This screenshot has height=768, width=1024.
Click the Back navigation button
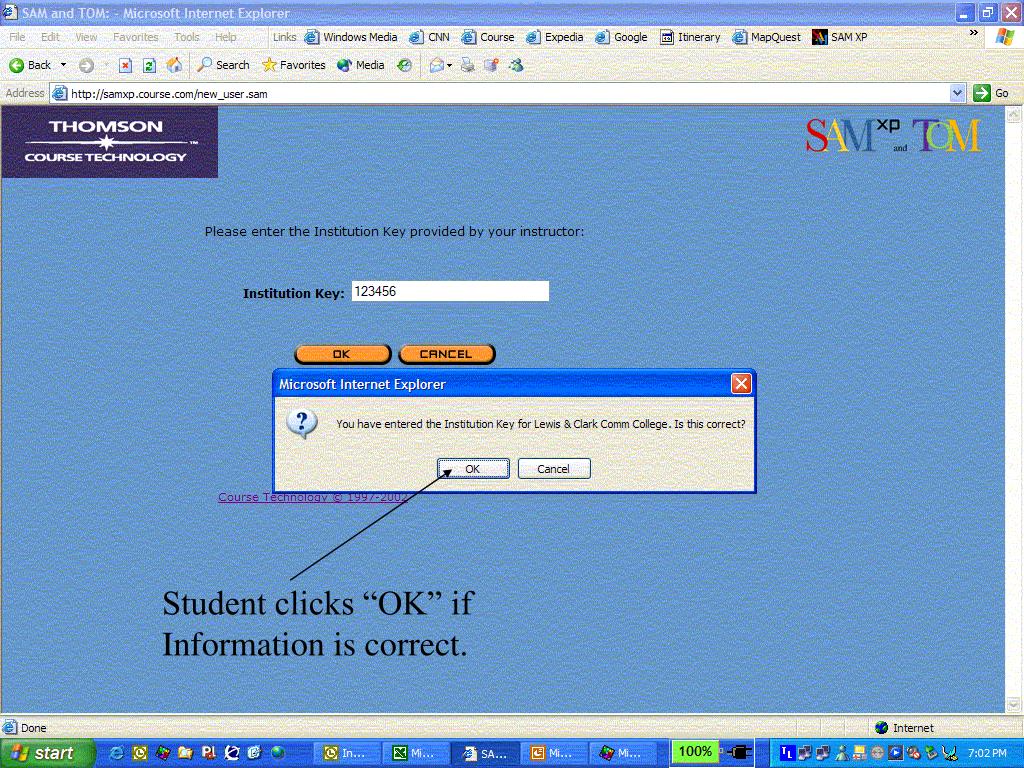(x=30, y=65)
